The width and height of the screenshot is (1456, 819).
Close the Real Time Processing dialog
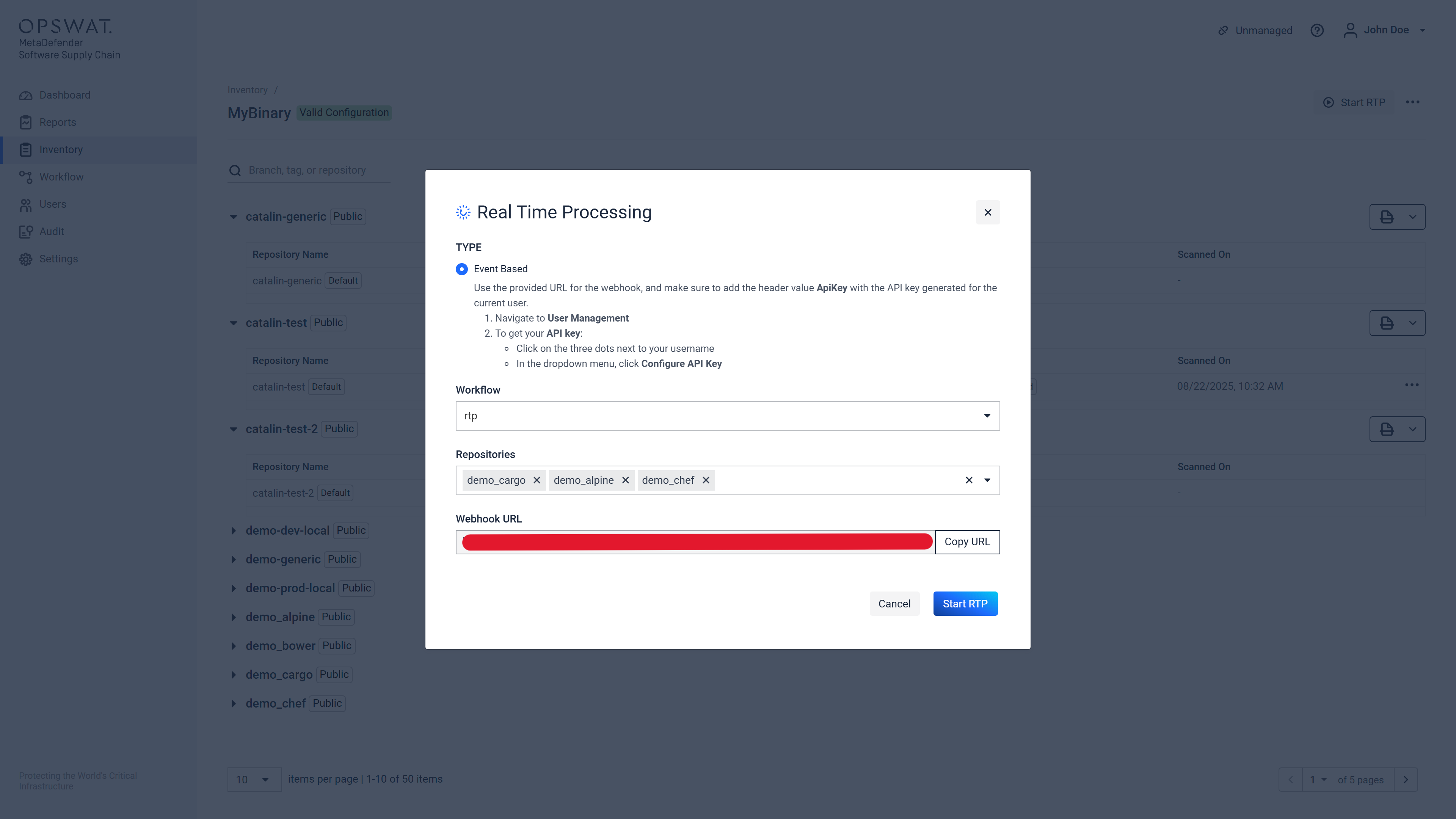[987, 212]
